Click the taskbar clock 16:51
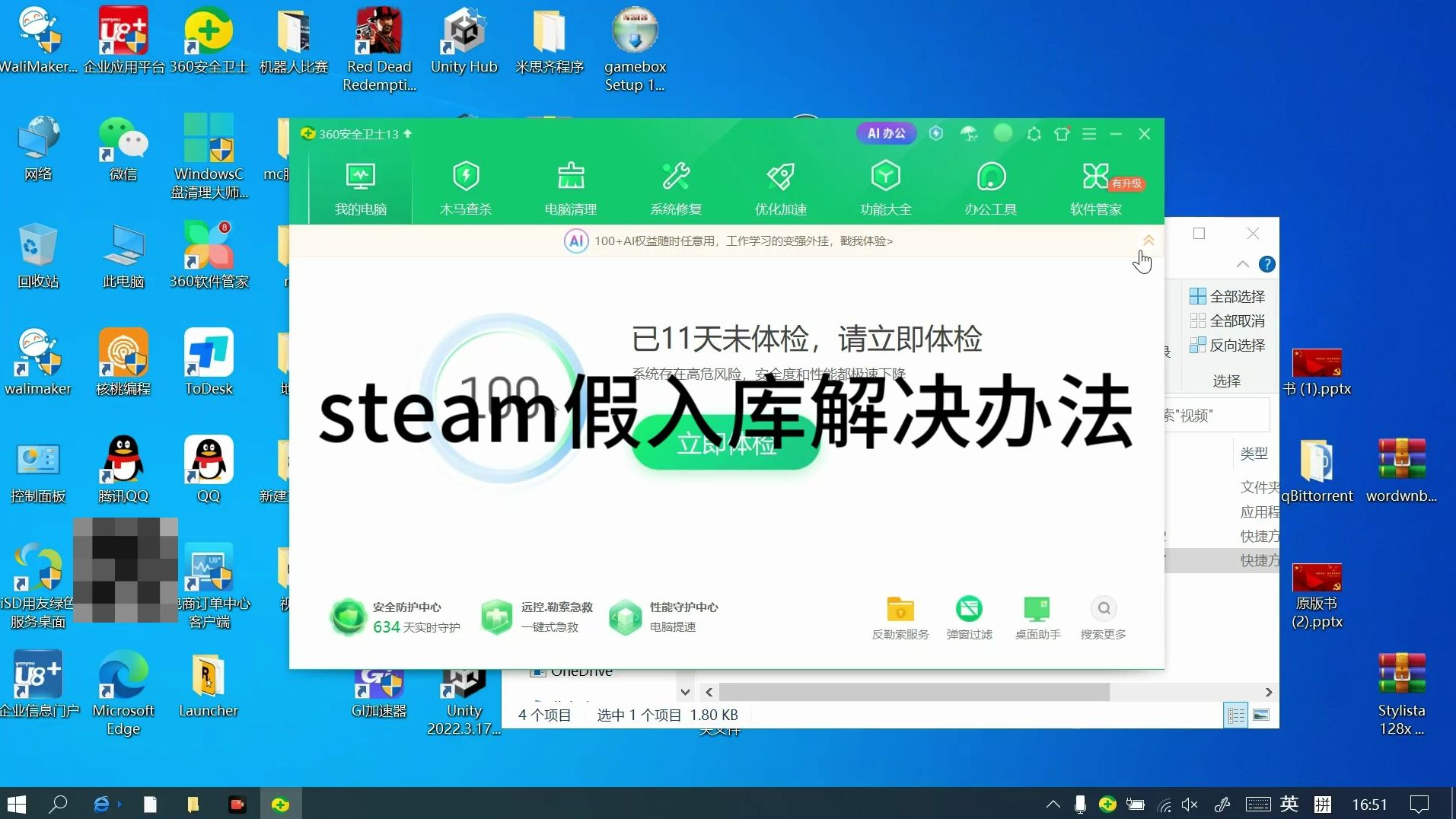This screenshot has height=819, width=1456. pos(1369,804)
